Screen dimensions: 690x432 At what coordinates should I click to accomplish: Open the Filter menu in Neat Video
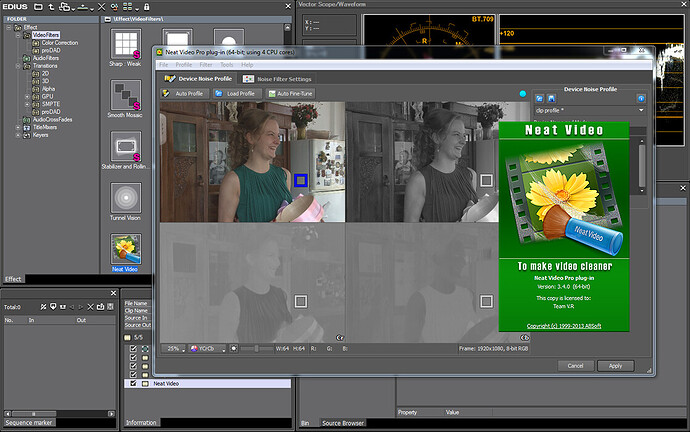[206, 65]
